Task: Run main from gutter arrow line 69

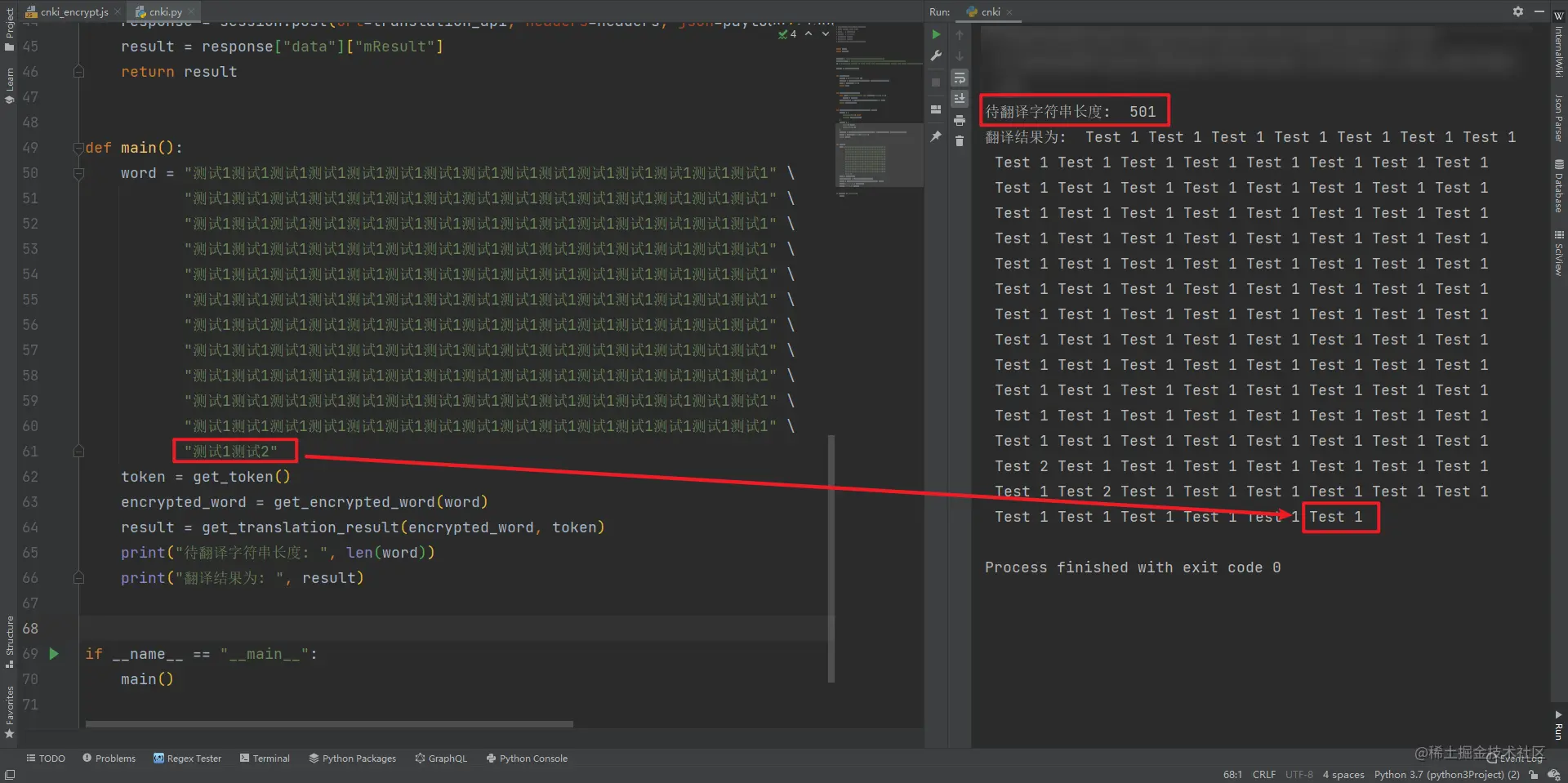Action: (54, 653)
